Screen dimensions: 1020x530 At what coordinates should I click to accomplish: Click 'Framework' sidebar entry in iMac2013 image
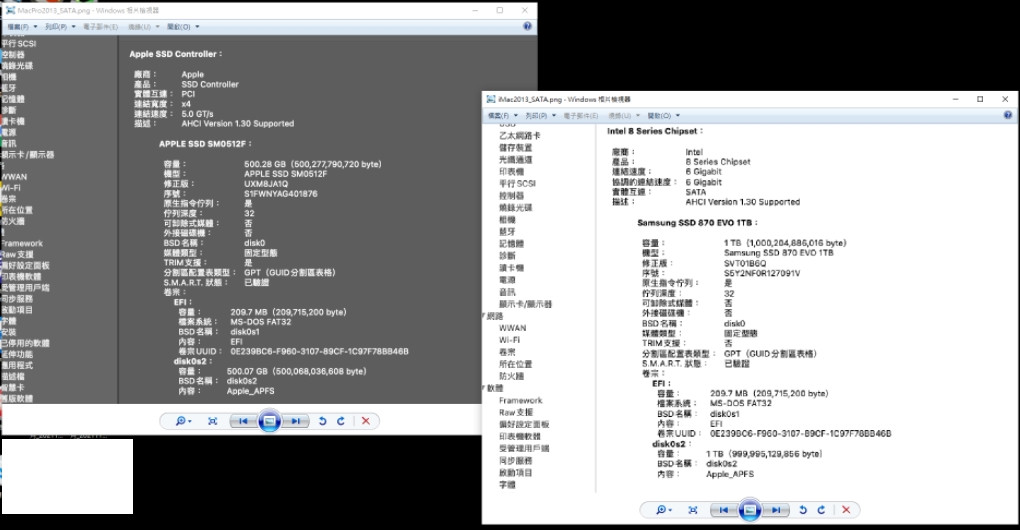520,401
